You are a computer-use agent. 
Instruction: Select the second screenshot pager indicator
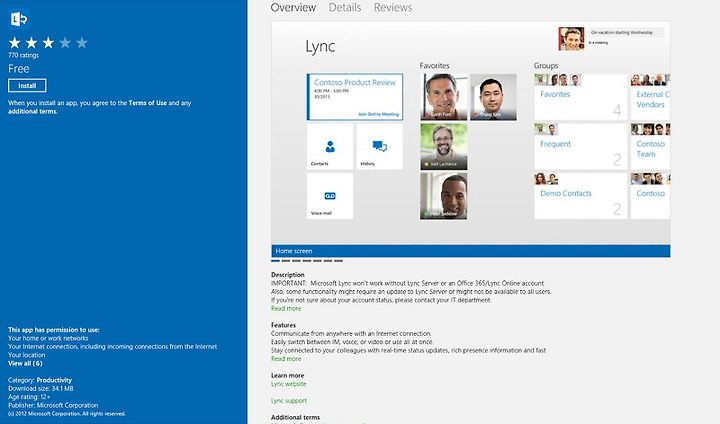tap(286, 260)
